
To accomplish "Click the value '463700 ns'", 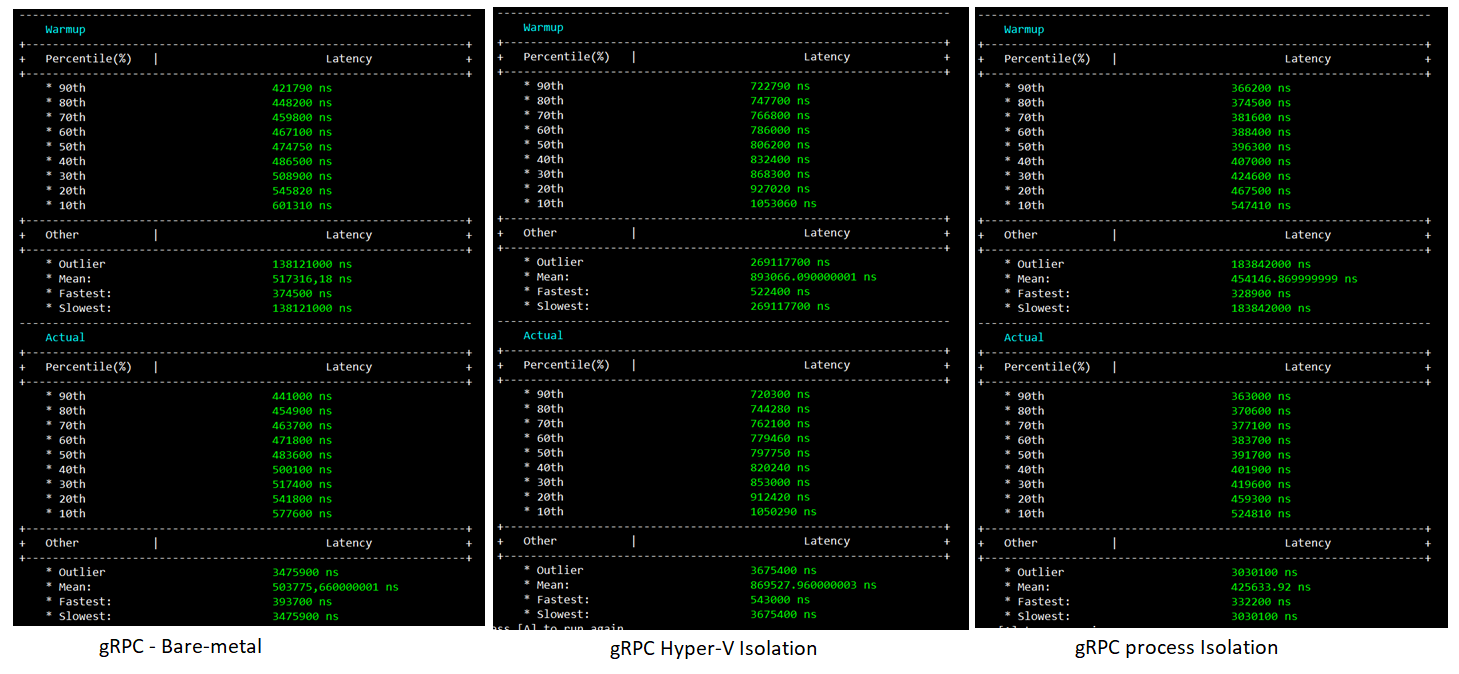I will point(302,426).
